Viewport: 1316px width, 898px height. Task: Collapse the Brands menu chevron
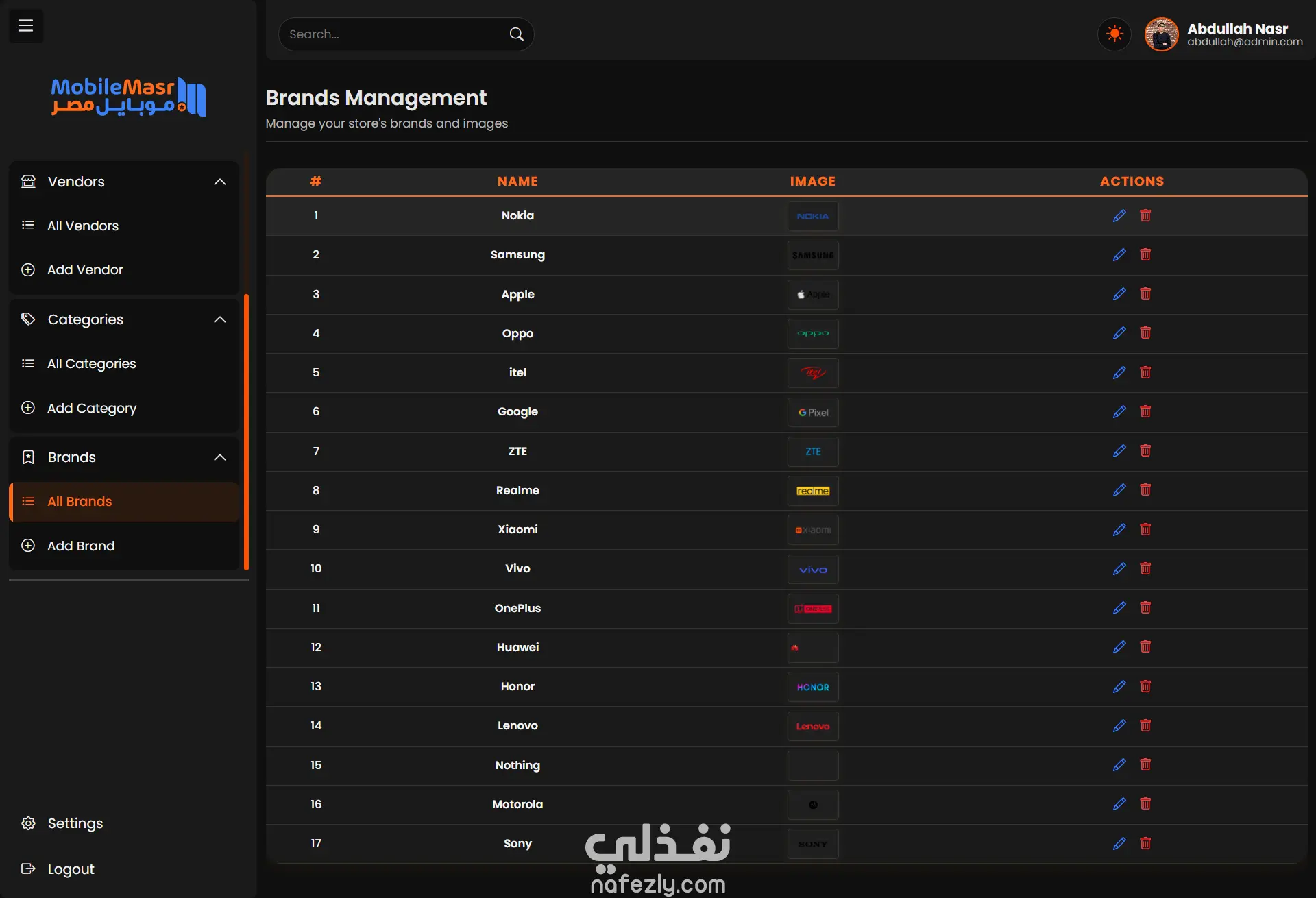click(219, 457)
